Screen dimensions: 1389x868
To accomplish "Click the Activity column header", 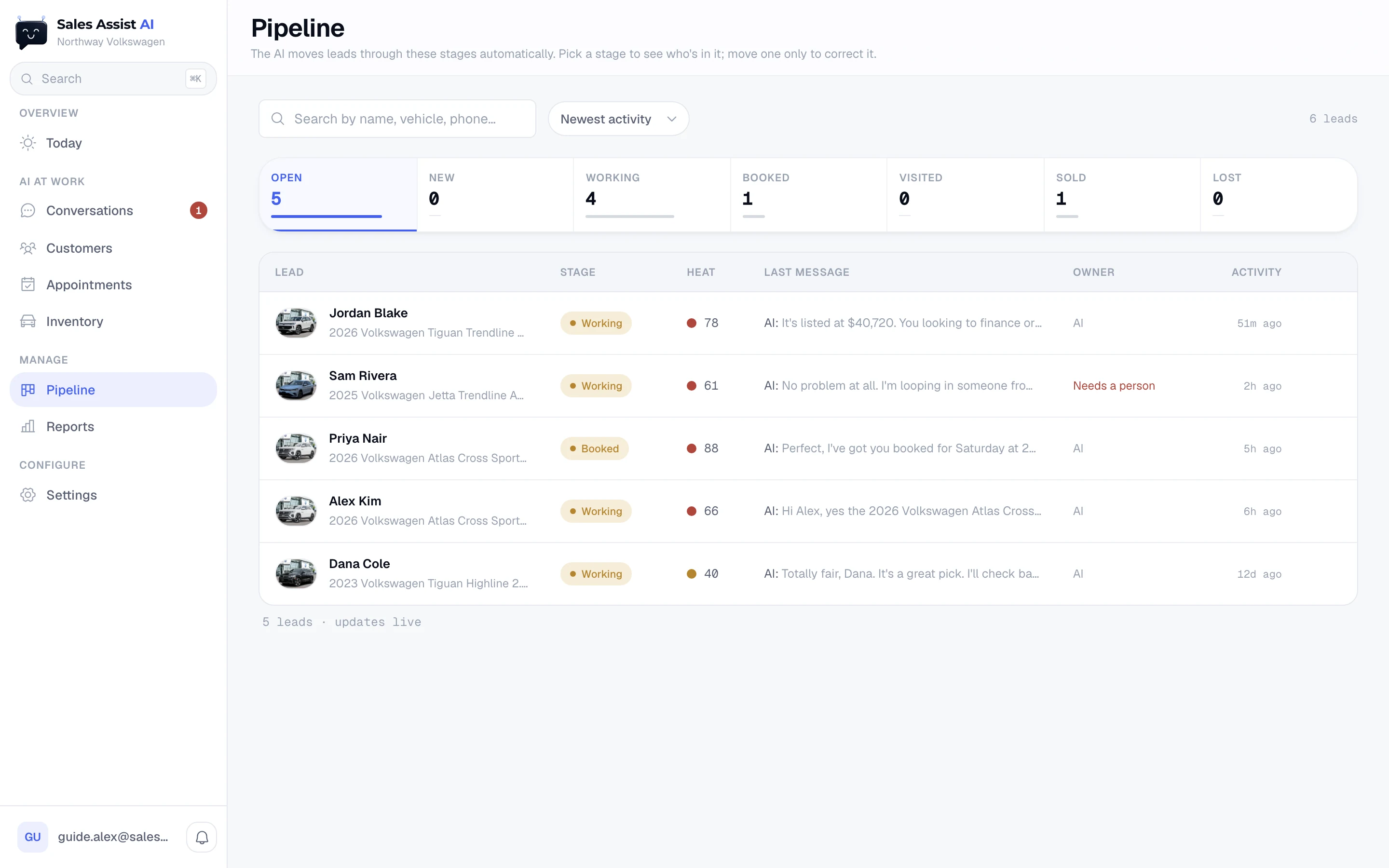I will click(1256, 272).
